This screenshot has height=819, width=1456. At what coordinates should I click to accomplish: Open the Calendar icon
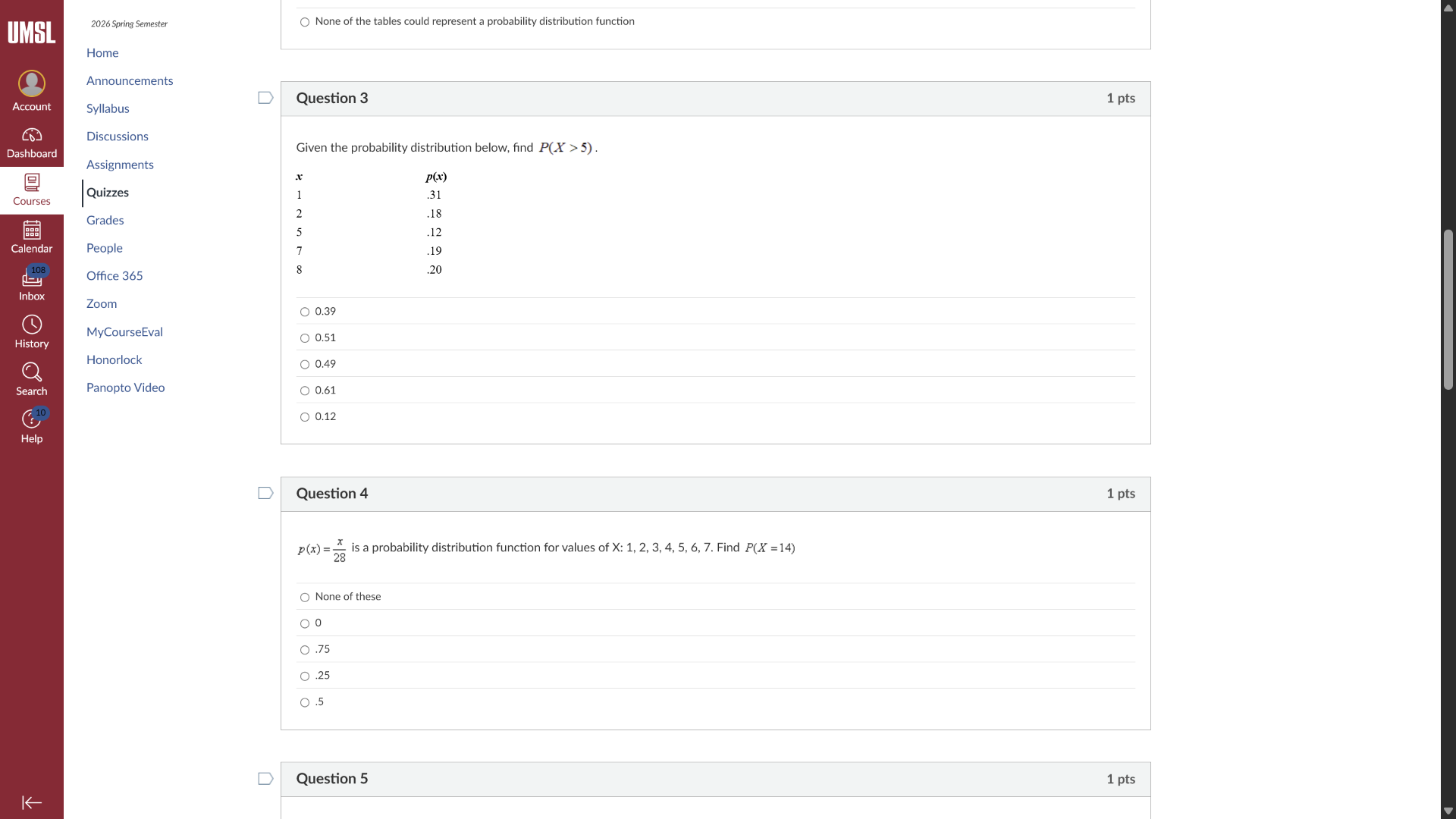pyautogui.click(x=31, y=236)
